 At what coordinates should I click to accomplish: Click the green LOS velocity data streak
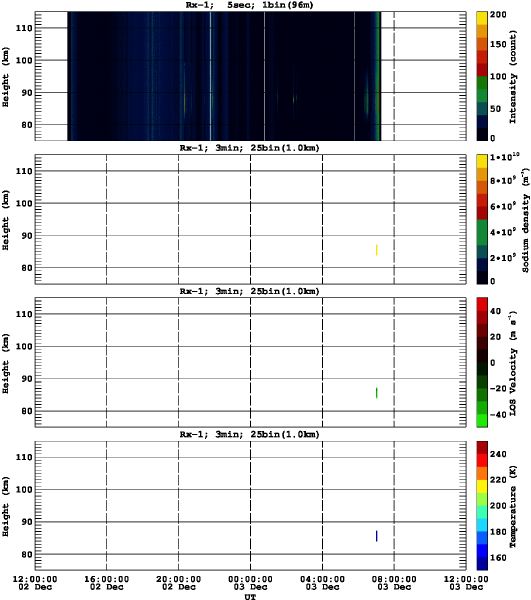tap(377, 393)
